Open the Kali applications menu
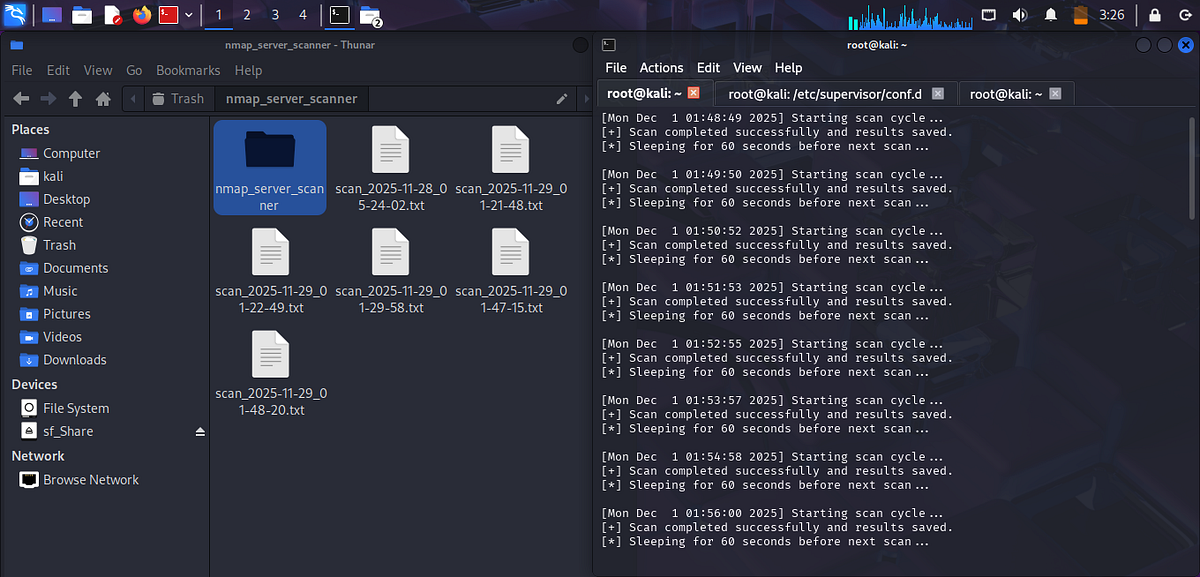1200x577 pixels. point(14,14)
